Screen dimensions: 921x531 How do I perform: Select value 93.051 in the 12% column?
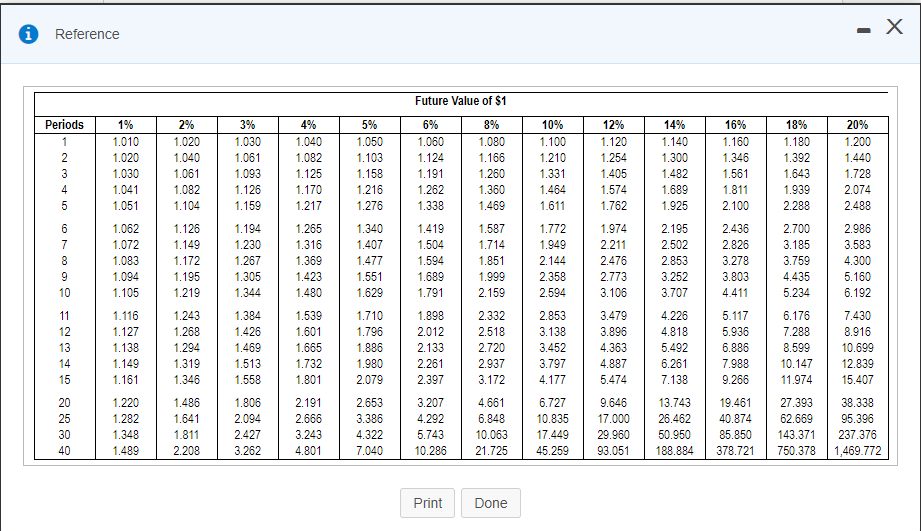613,451
